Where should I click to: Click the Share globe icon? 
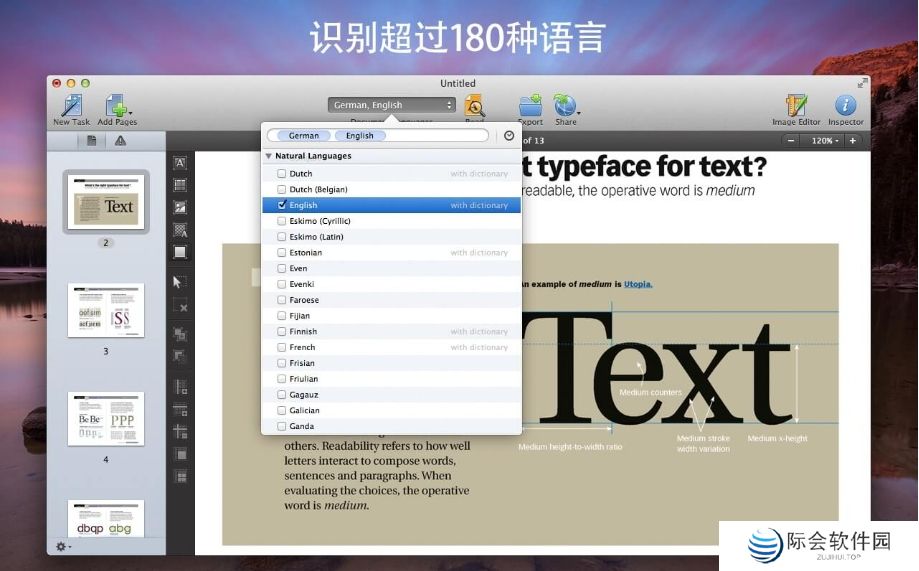pyautogui.click(x=564, y=106)
